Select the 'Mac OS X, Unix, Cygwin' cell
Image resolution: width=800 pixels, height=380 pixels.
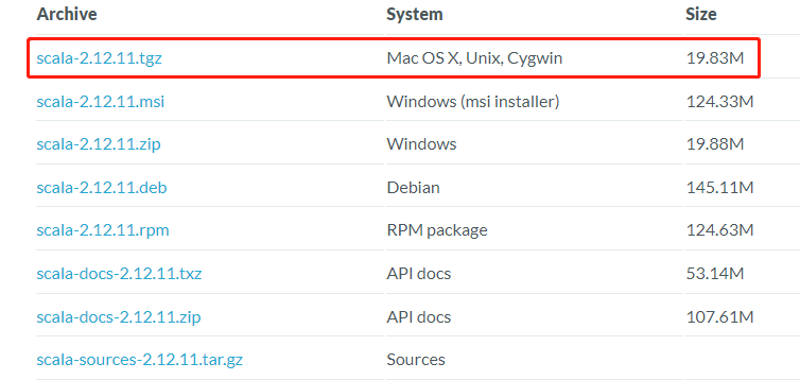pyautogui.click(x=474, y=59)
